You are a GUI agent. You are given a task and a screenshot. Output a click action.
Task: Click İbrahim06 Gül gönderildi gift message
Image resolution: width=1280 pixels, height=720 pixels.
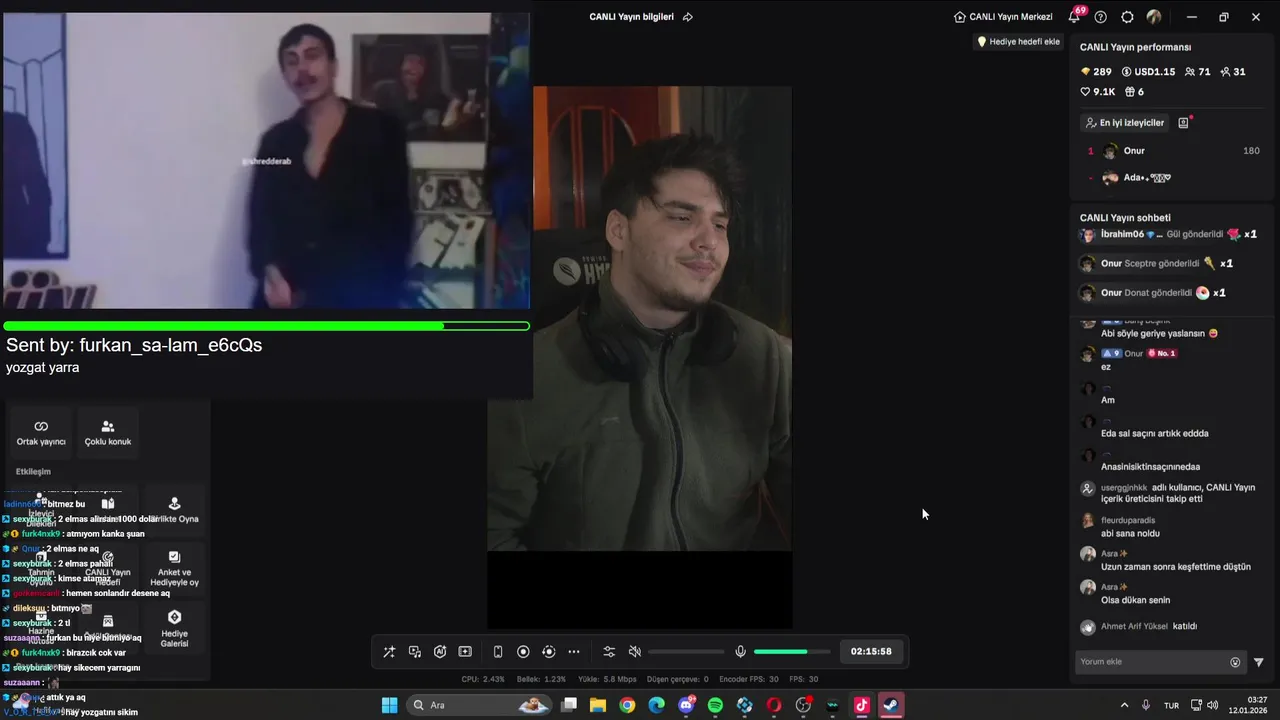(1168, 235)
